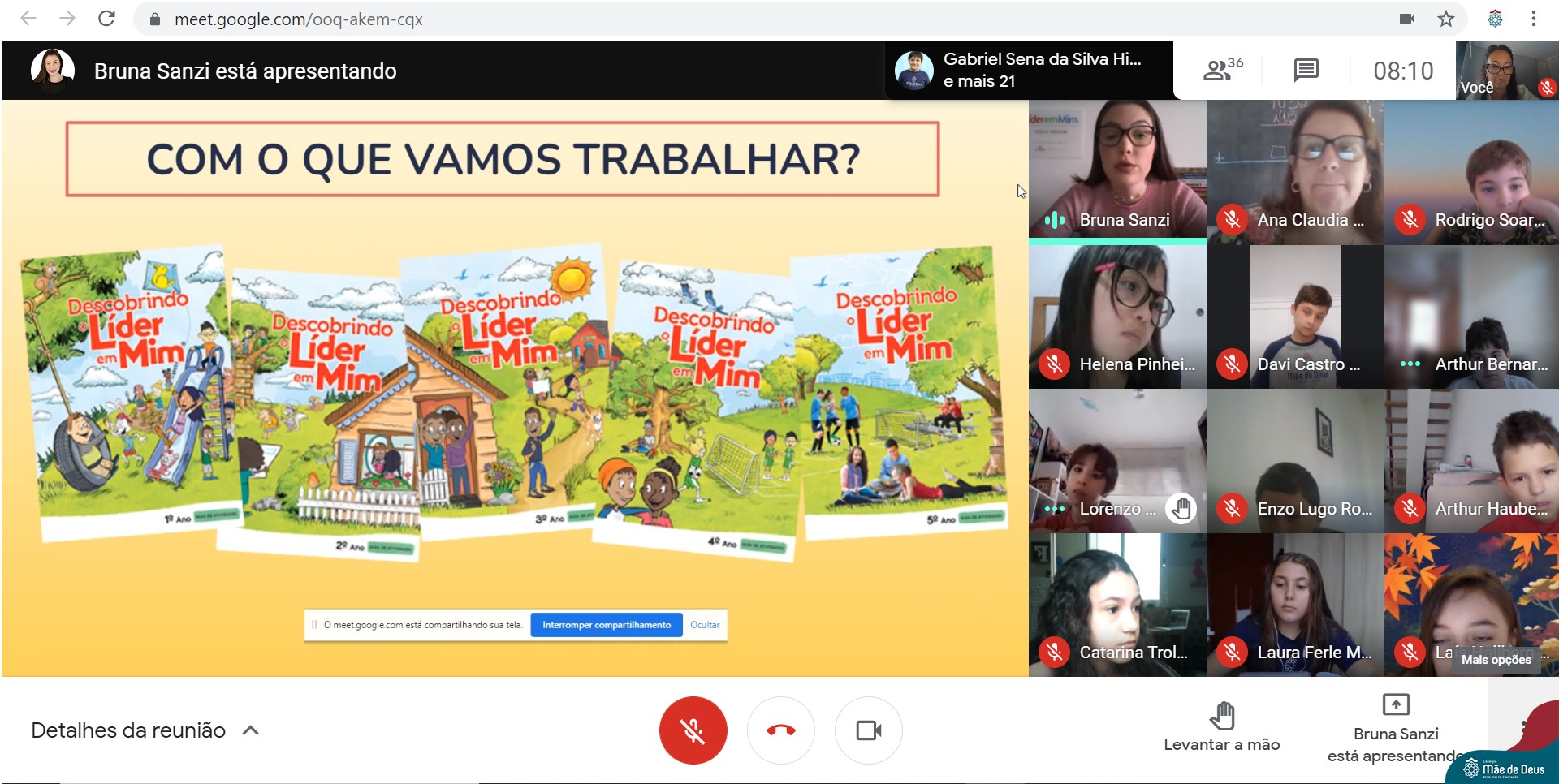Open the chat messages icon
The image size is (1559, 784).
[x=1306, y=71]
